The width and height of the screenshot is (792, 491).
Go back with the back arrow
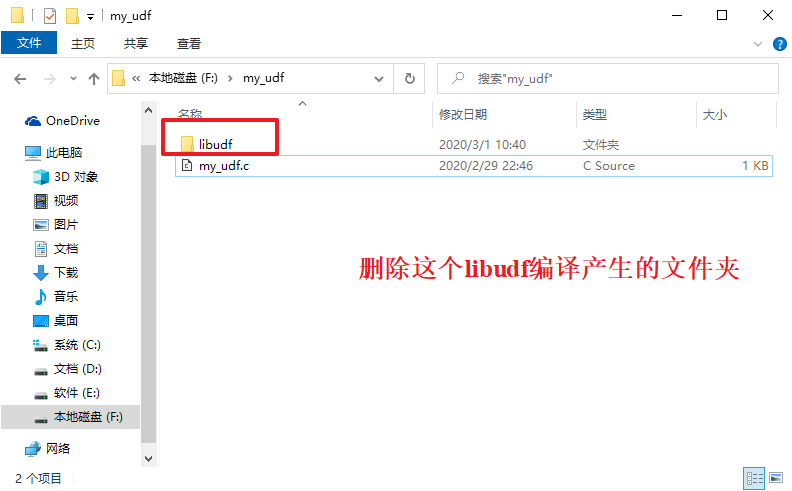coord(20,79)
